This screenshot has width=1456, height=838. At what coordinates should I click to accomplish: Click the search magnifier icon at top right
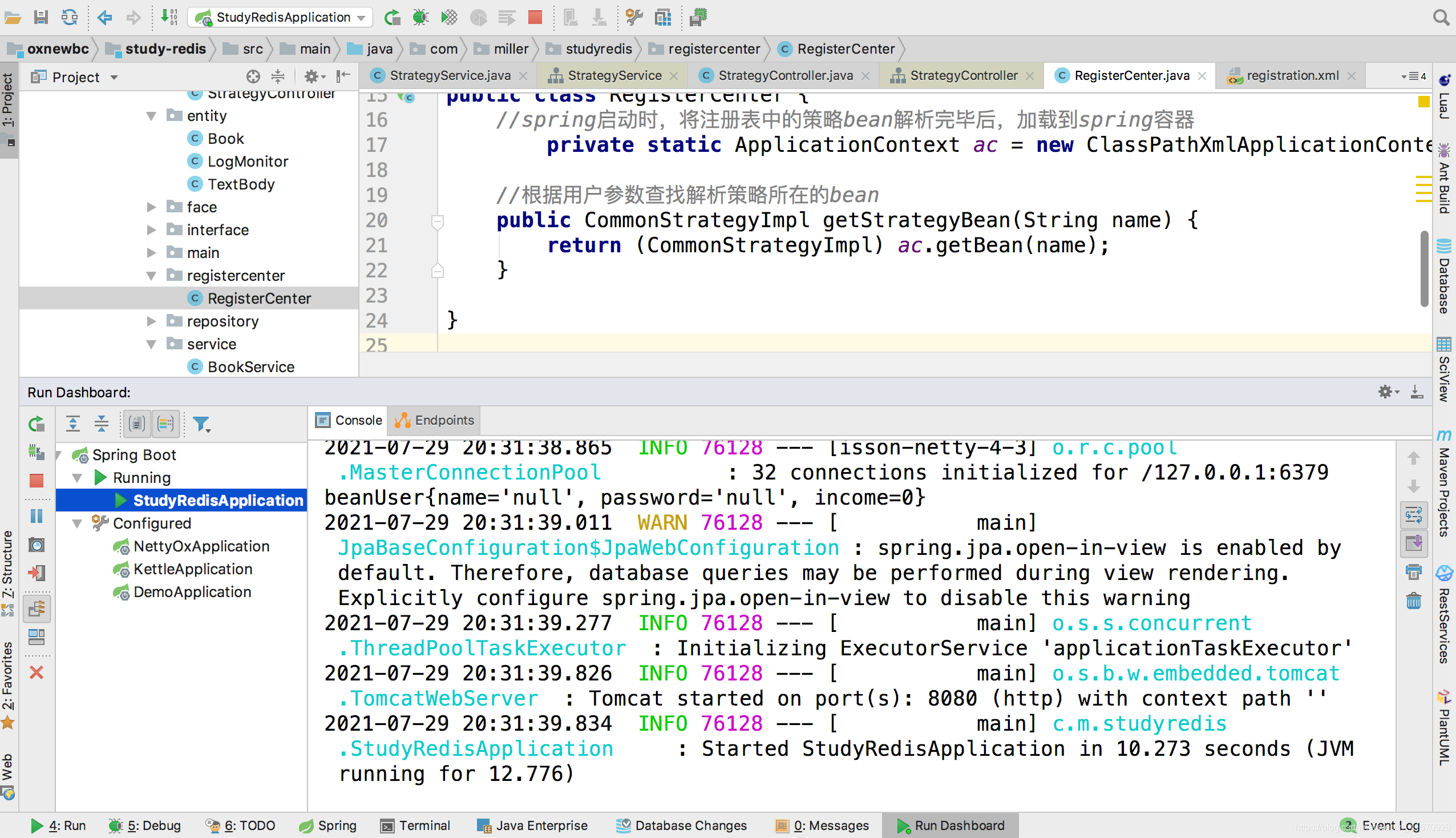[x=1441, y=17]
